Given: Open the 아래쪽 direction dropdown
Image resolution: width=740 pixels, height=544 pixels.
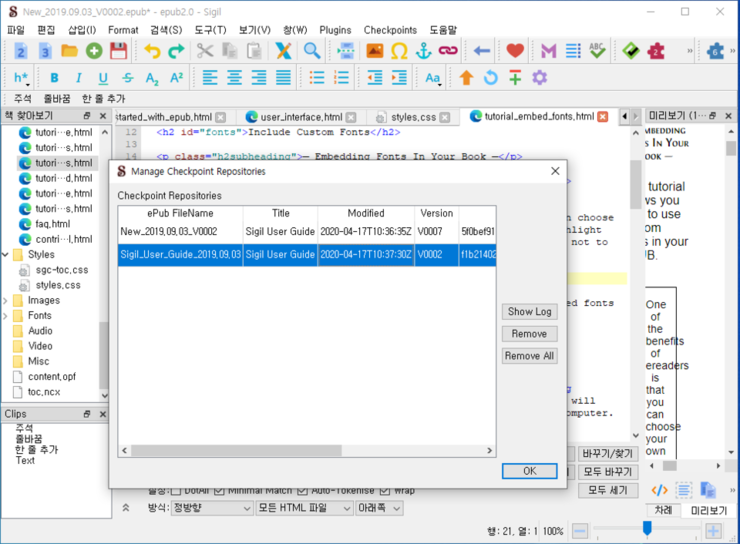Looking at the screenshot, I should tap(379, 508).
